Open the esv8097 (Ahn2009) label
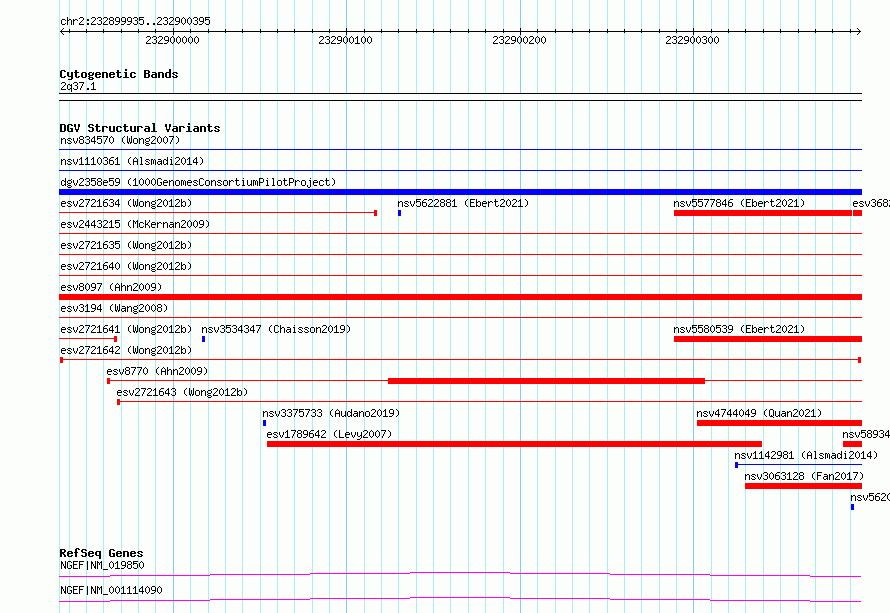890x613 pixels. point(111,287)
